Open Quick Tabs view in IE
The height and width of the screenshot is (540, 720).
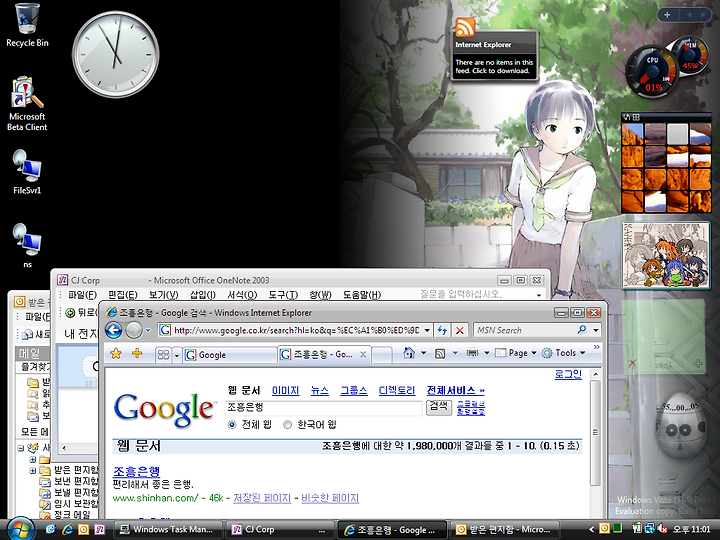click(163, 354)
